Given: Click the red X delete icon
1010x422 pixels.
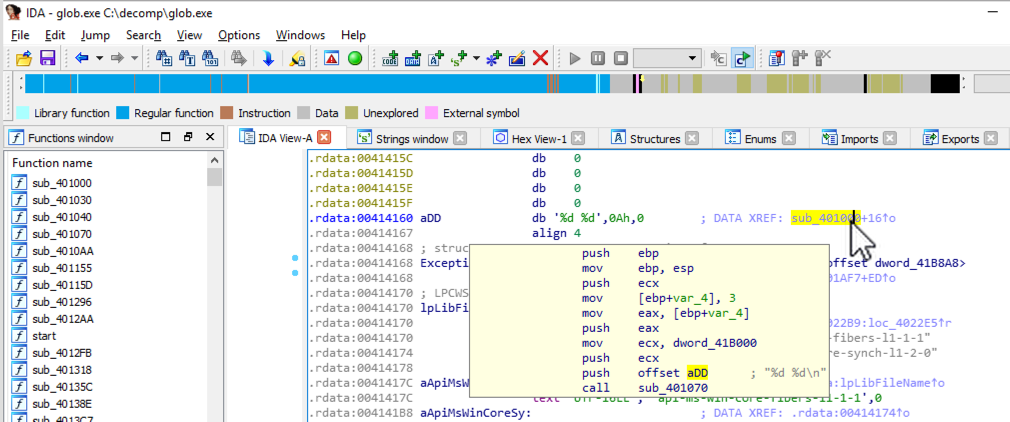Looking at the screenshot, I should [x=540, y=59].
